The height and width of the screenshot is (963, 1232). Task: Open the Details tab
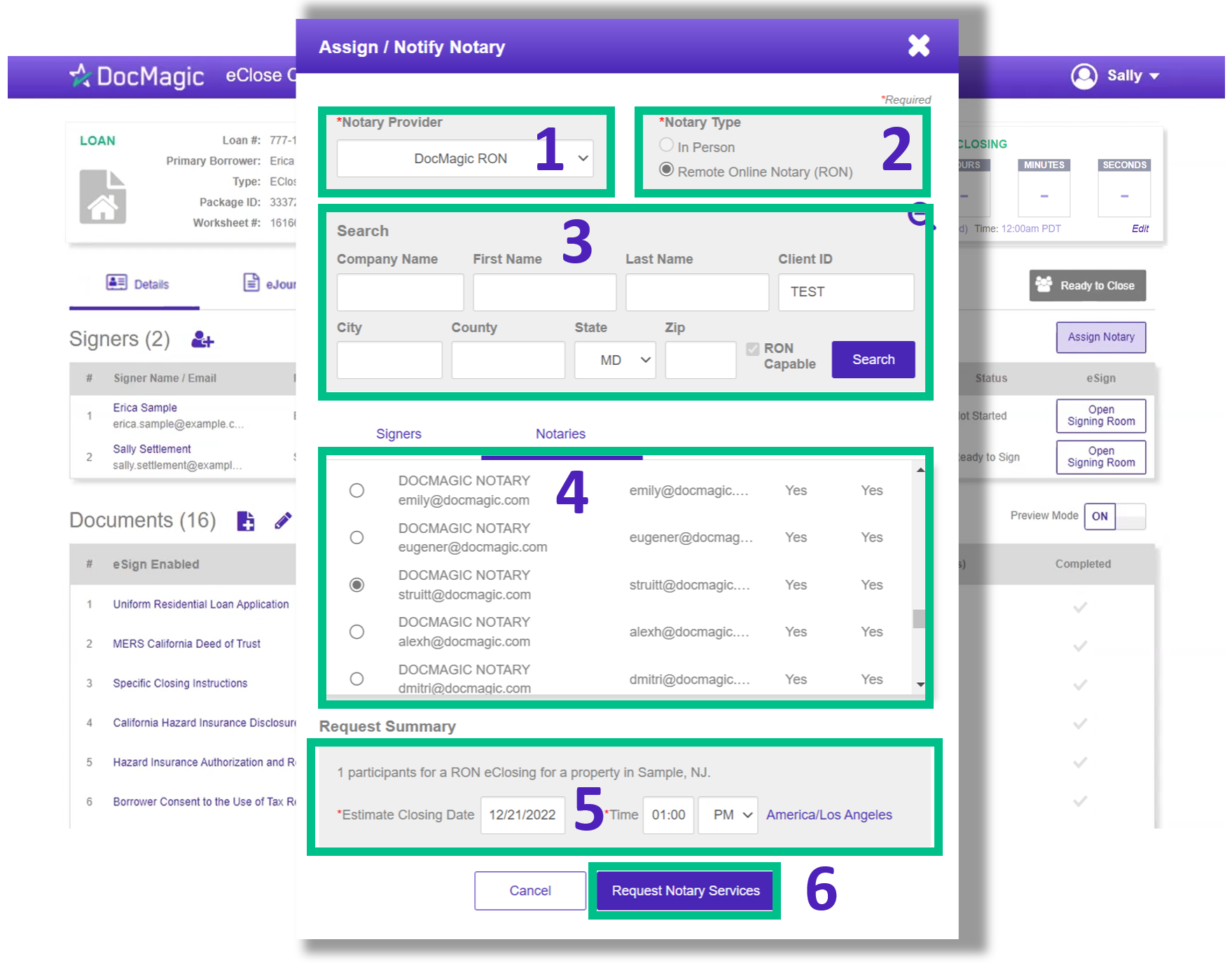pyautogui.click(x=138, y=284)
